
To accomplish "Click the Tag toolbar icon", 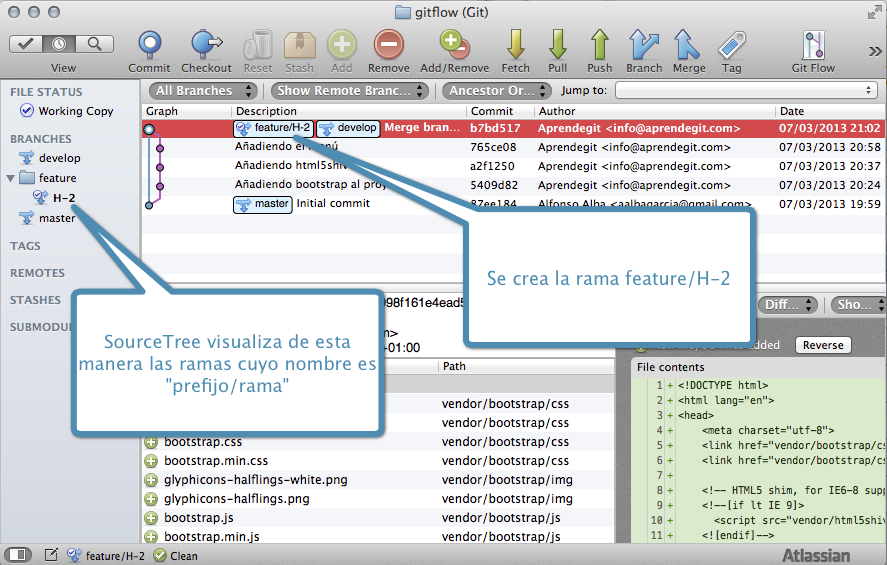I will point(731,45).
